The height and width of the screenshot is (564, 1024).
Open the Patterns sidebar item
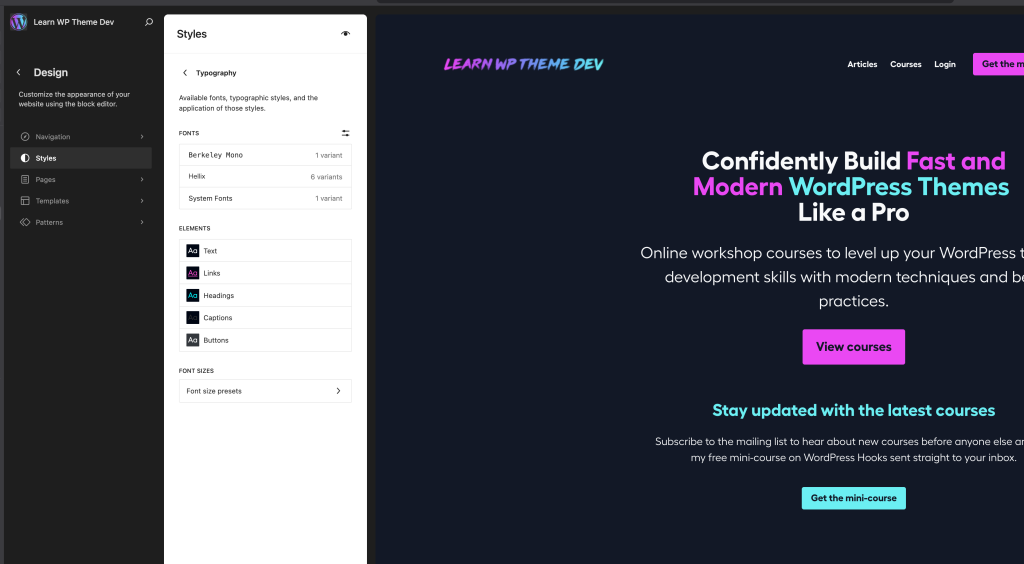81,223
